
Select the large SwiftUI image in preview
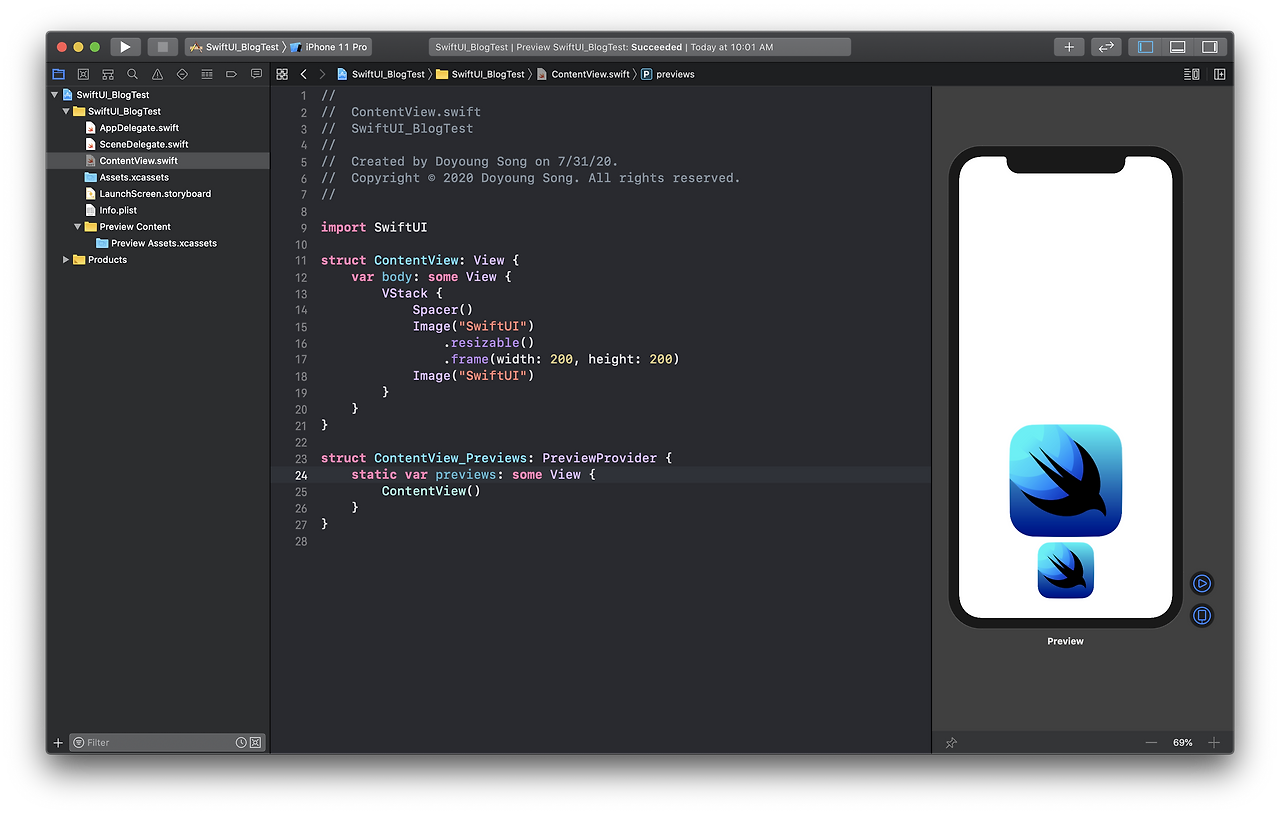[1066, 480]
